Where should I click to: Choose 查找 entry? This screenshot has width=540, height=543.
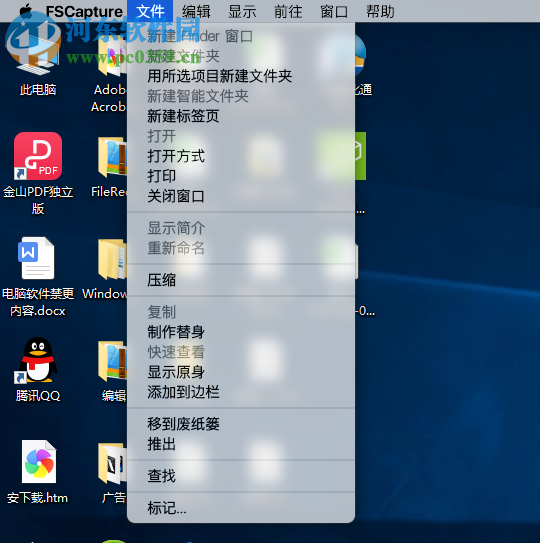click(241, 476)
